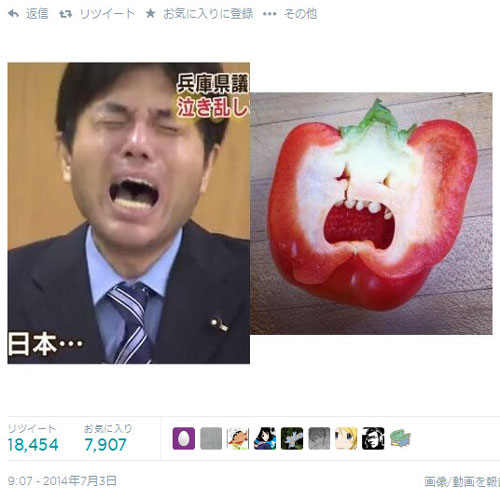500x500 pixels.
Task: Click the 画像/動画を報告 report link
Action: click(x=462, y=481)
